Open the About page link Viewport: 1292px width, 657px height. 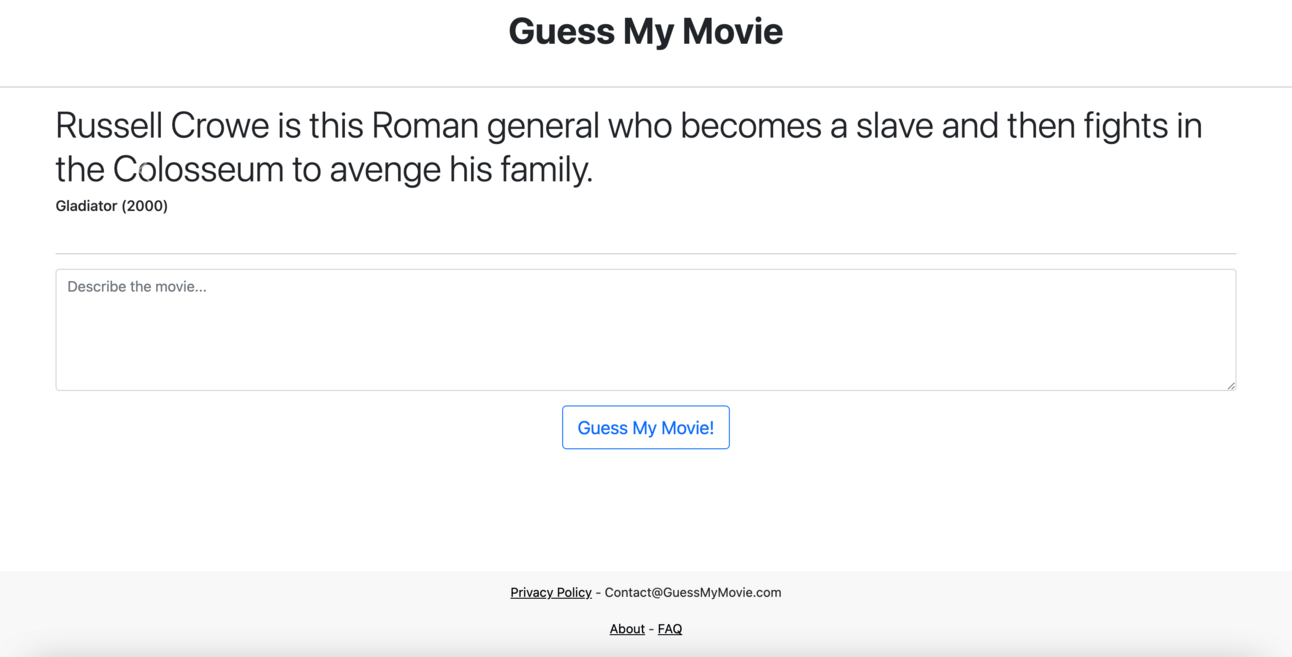[627, 629]
